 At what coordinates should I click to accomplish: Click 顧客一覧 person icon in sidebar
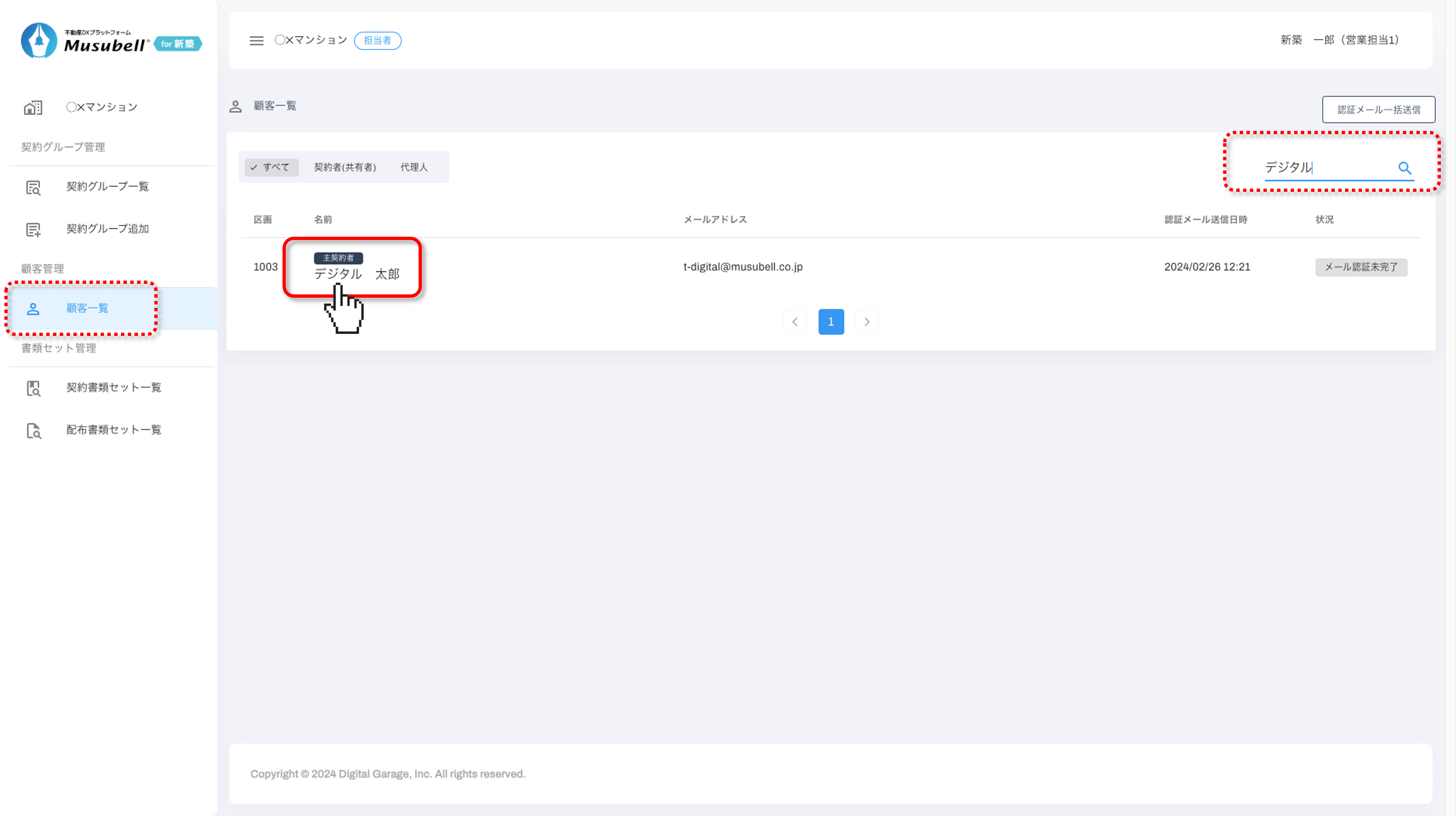(33, 309)
